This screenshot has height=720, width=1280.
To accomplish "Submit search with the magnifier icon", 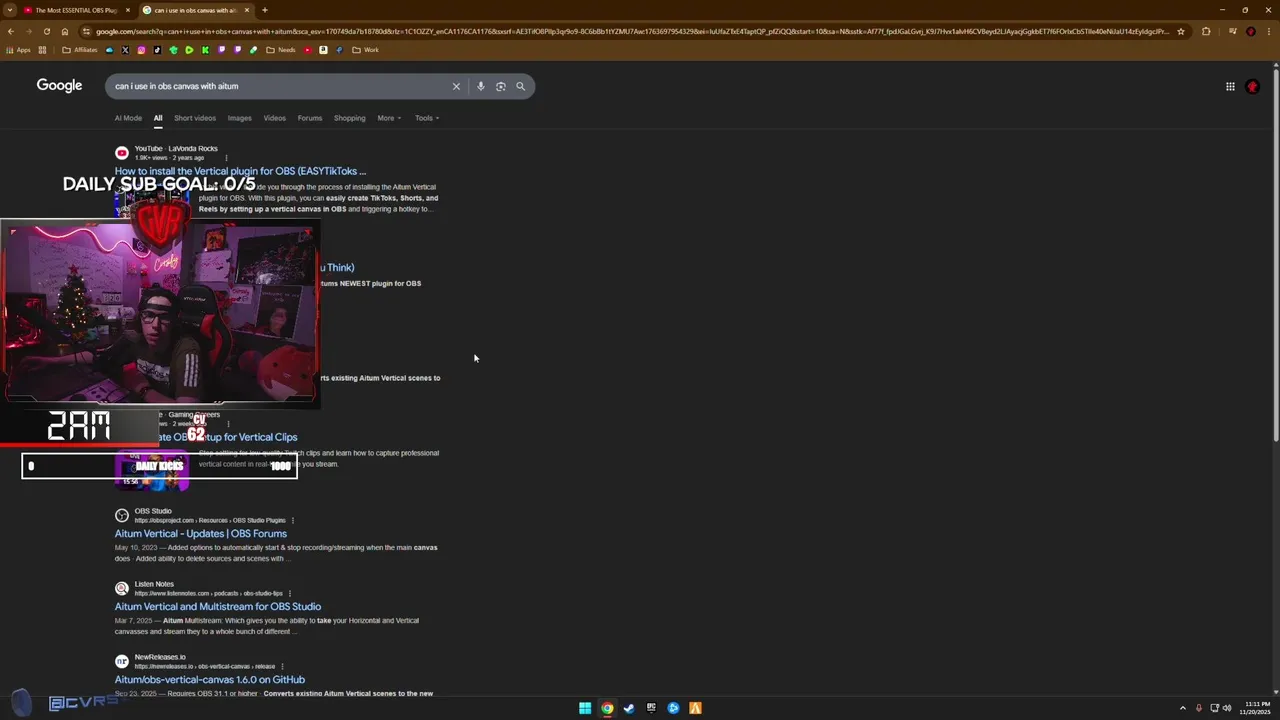I will (520, 86).
